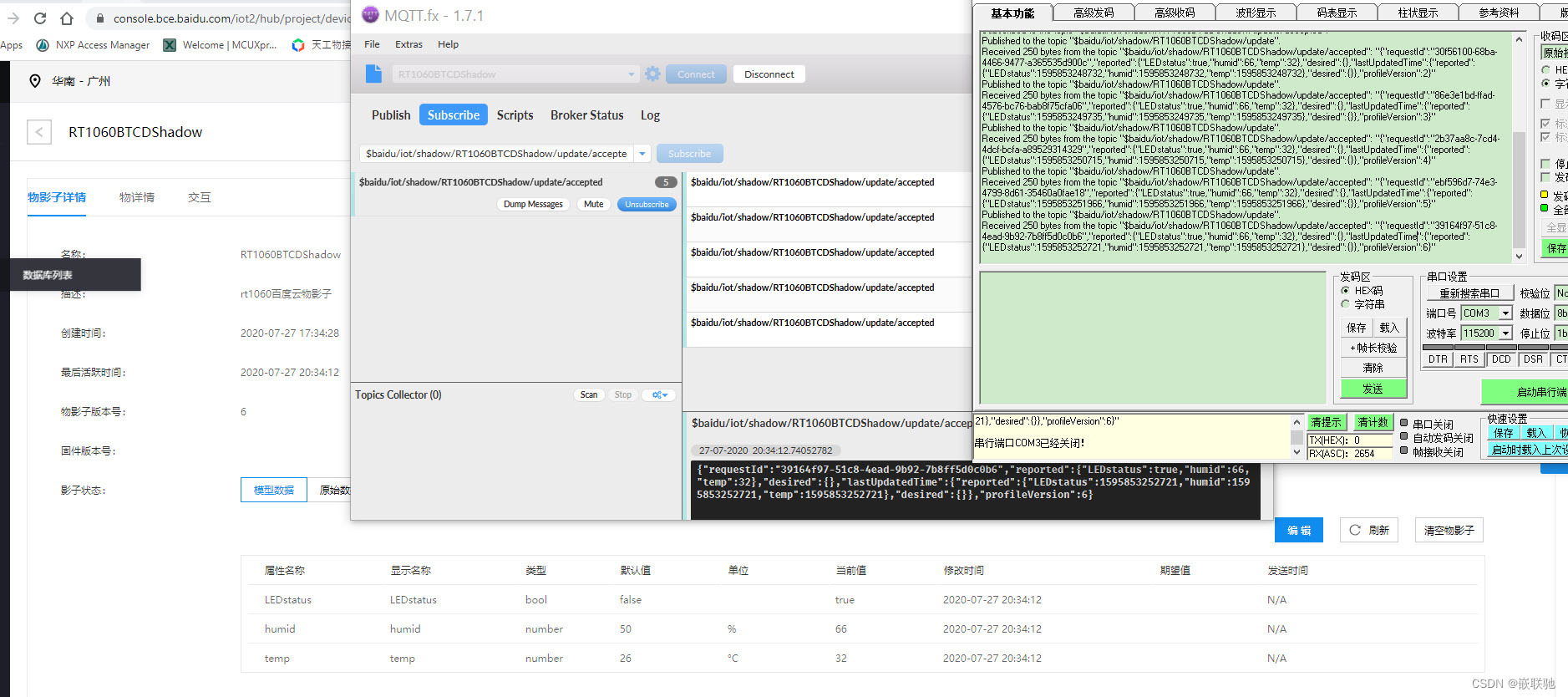Screen dimensions: 1568x697
Task: Open the Extras menu in MQTT.fx
Action: pos(408,44)
